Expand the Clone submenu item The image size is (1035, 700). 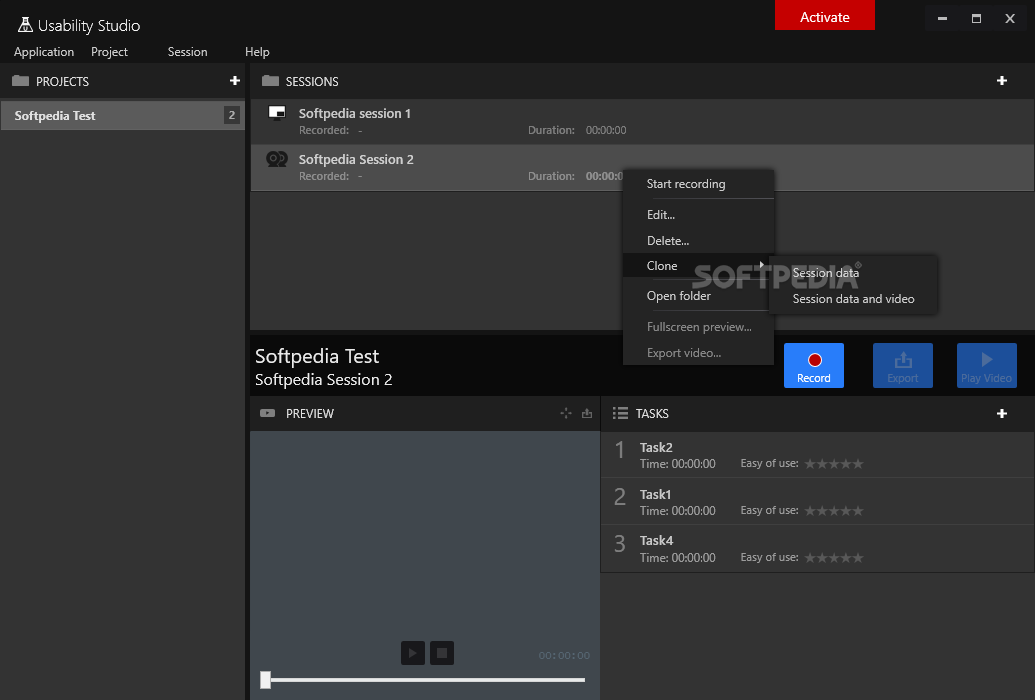pos(698,265)
